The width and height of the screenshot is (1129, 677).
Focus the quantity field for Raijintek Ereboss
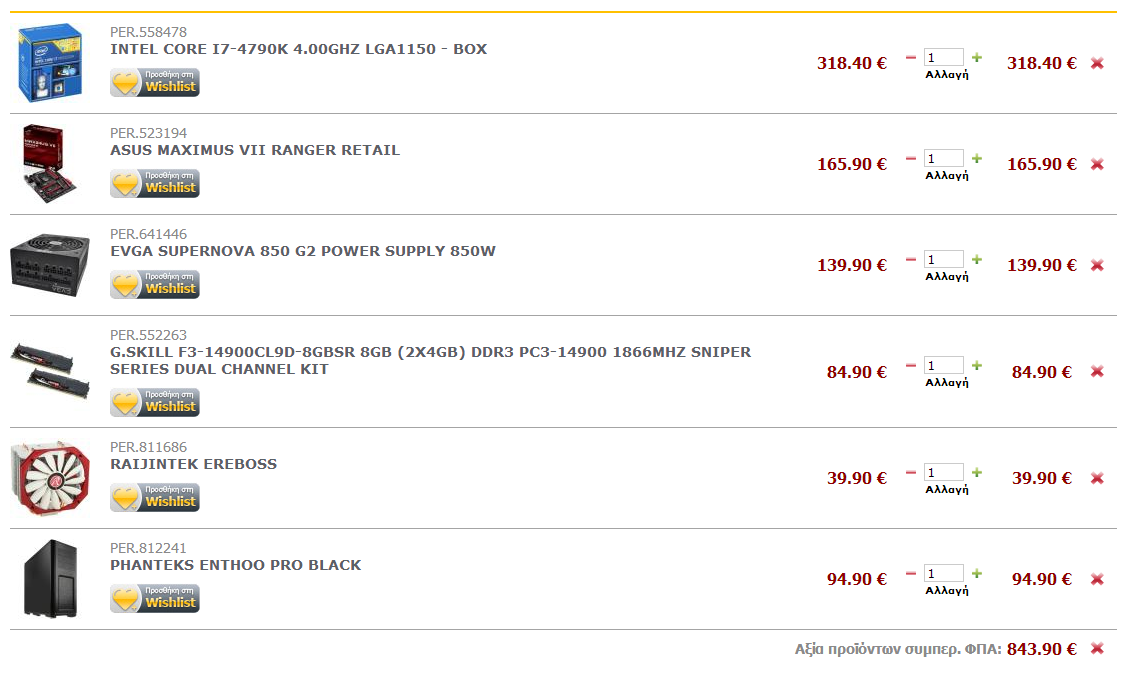point(943,472)
